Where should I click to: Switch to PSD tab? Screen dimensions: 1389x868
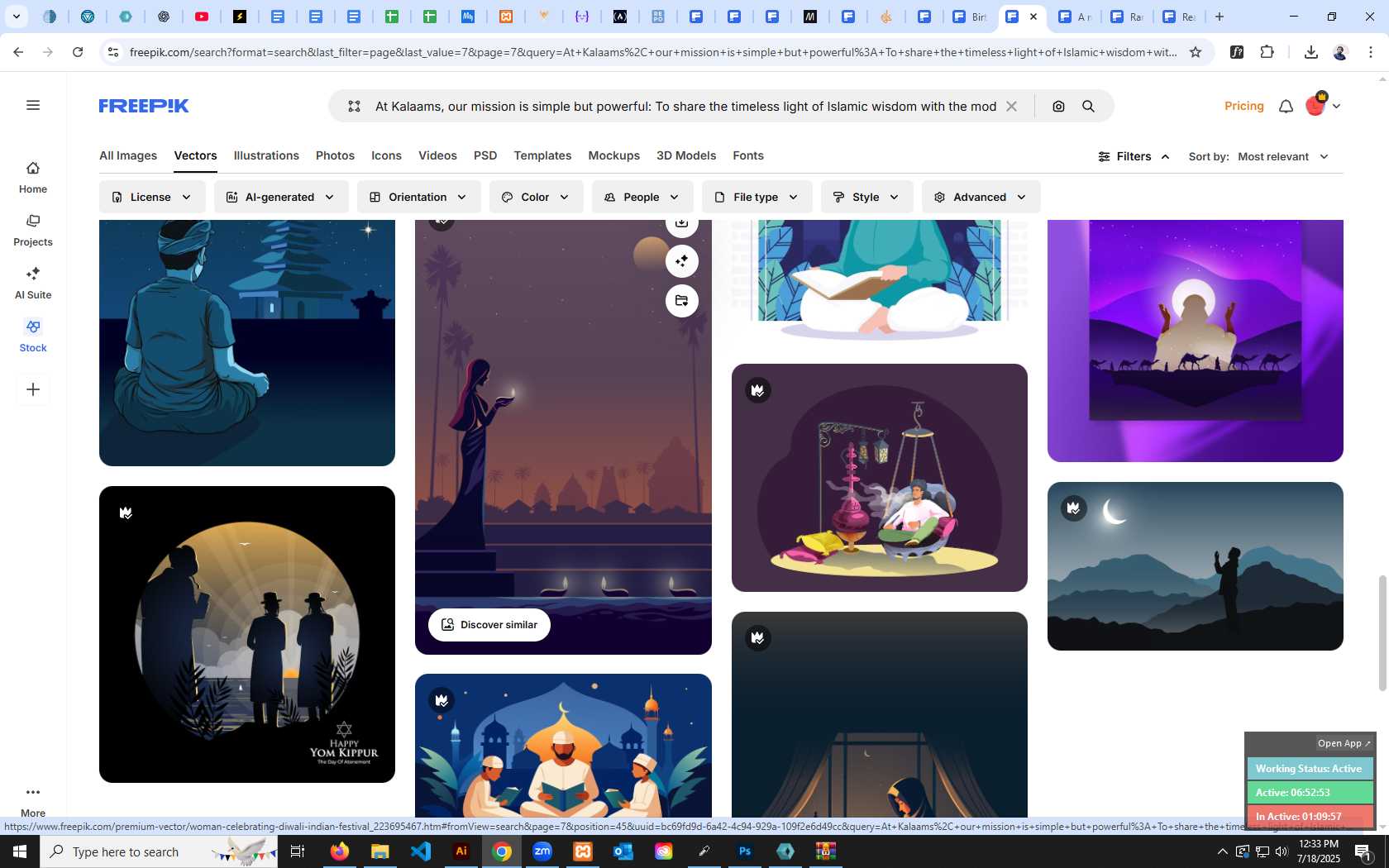[485, 155]
